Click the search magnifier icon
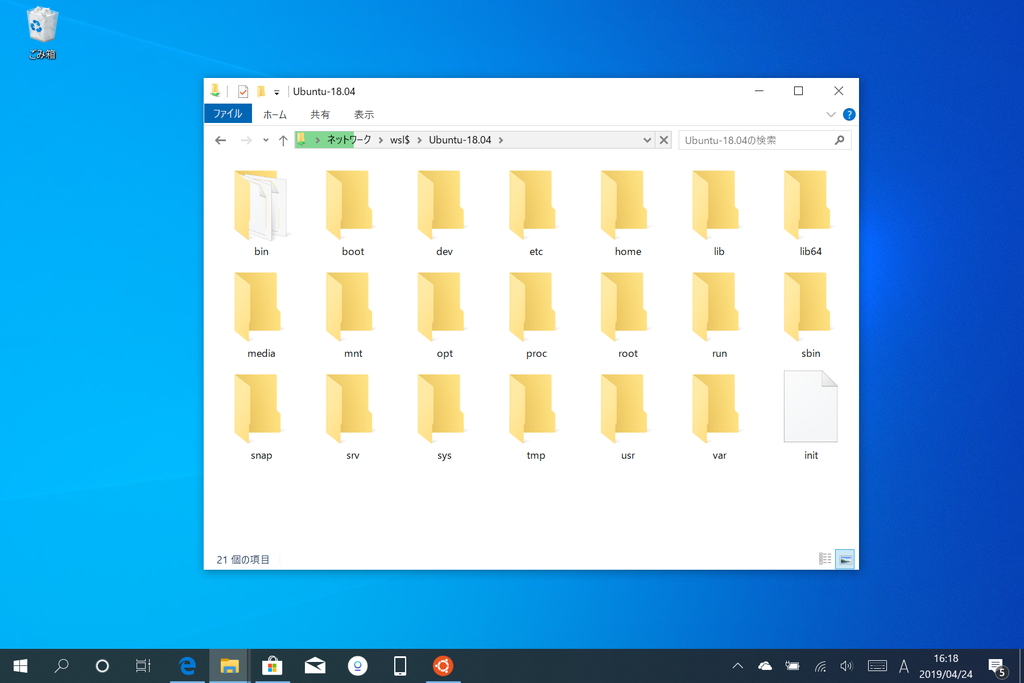Image resolution: width=1024 pixels, height=683 pixels. pyautogui.click(x=840, y=140)
